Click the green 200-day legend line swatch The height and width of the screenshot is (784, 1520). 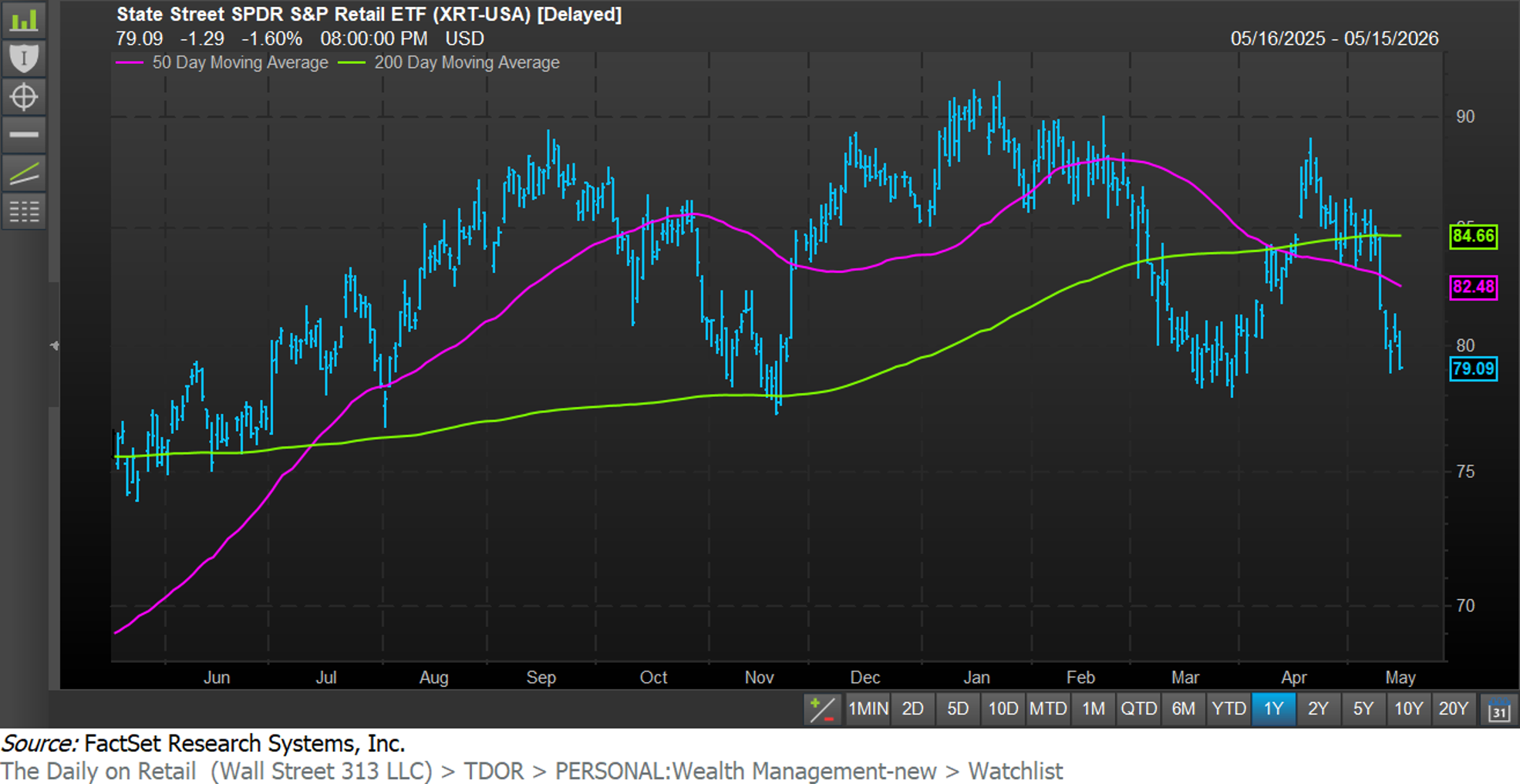coord(351,62)
